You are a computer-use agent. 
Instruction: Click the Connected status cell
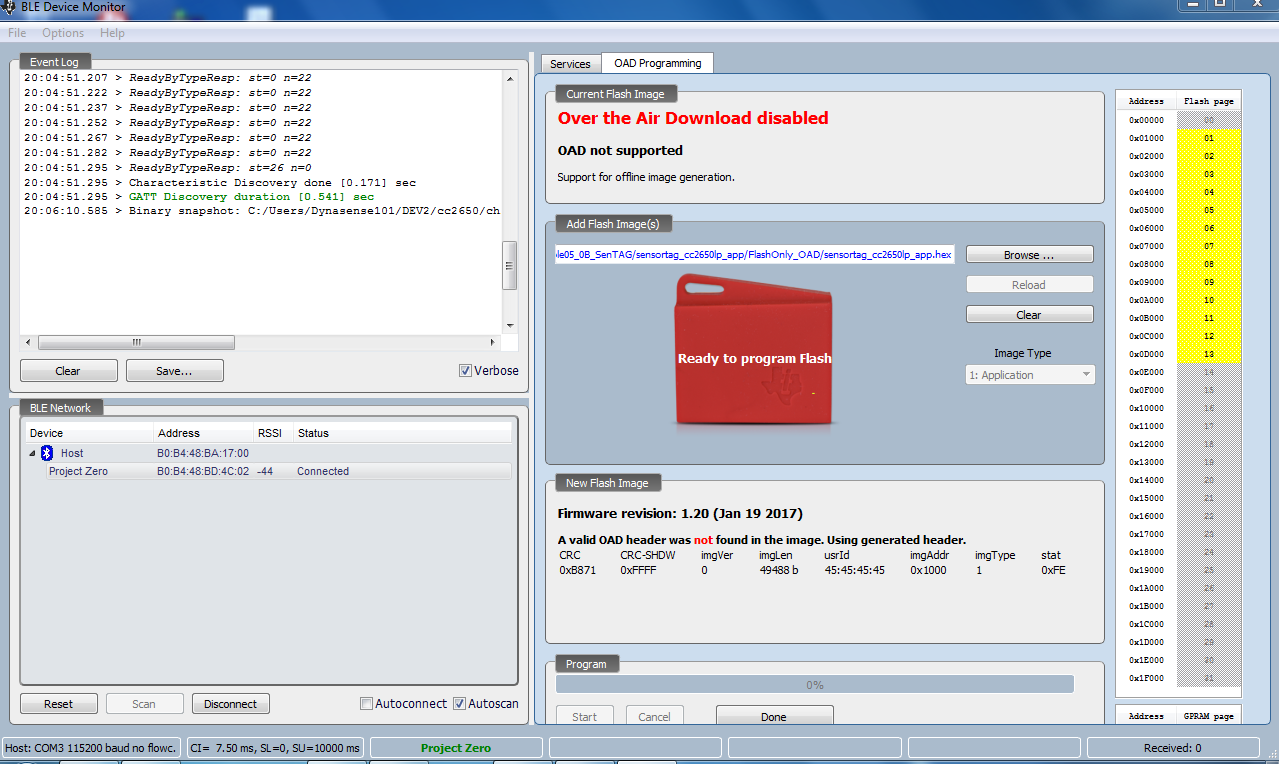323,471
